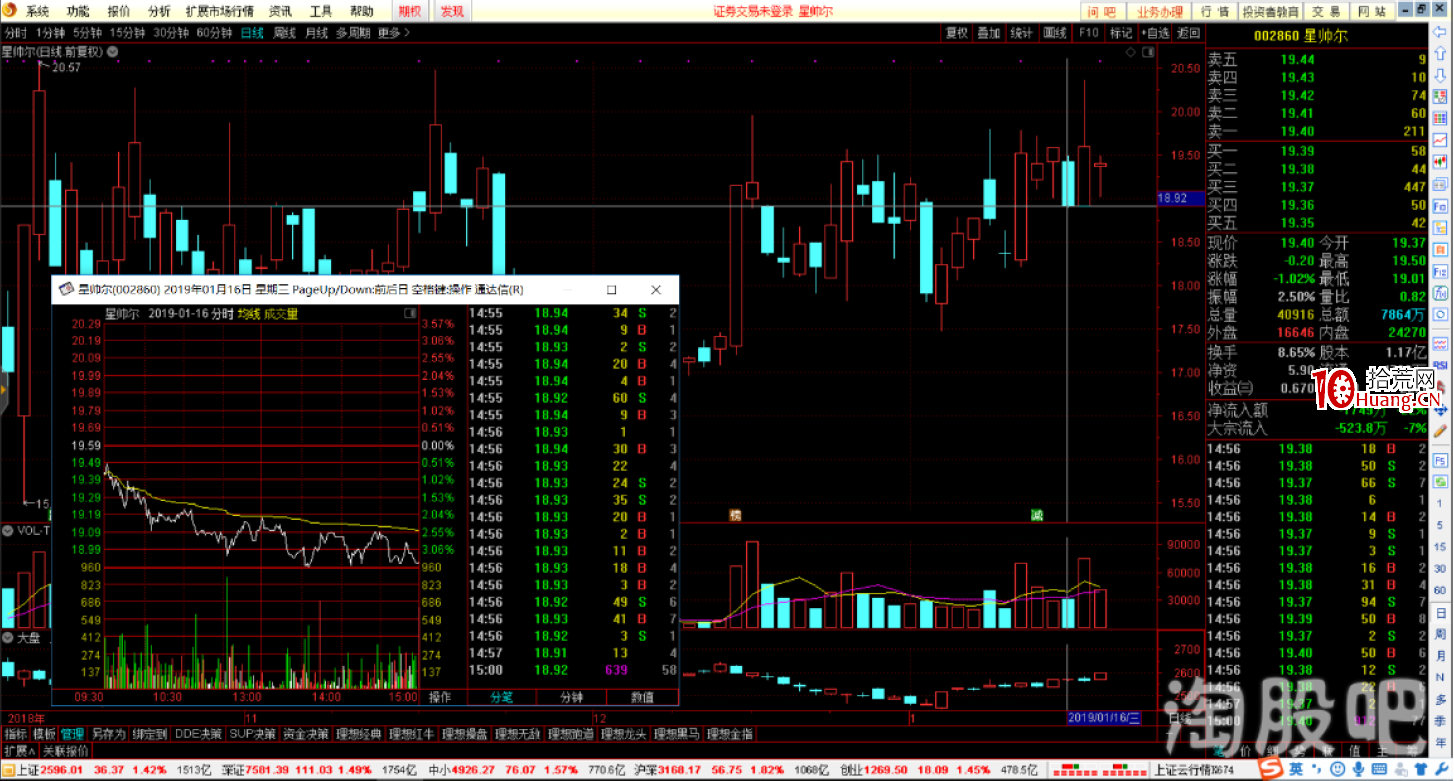Click the 问吧 top button
This screenshot has width=1454, height=781.
click(1102, 12)
